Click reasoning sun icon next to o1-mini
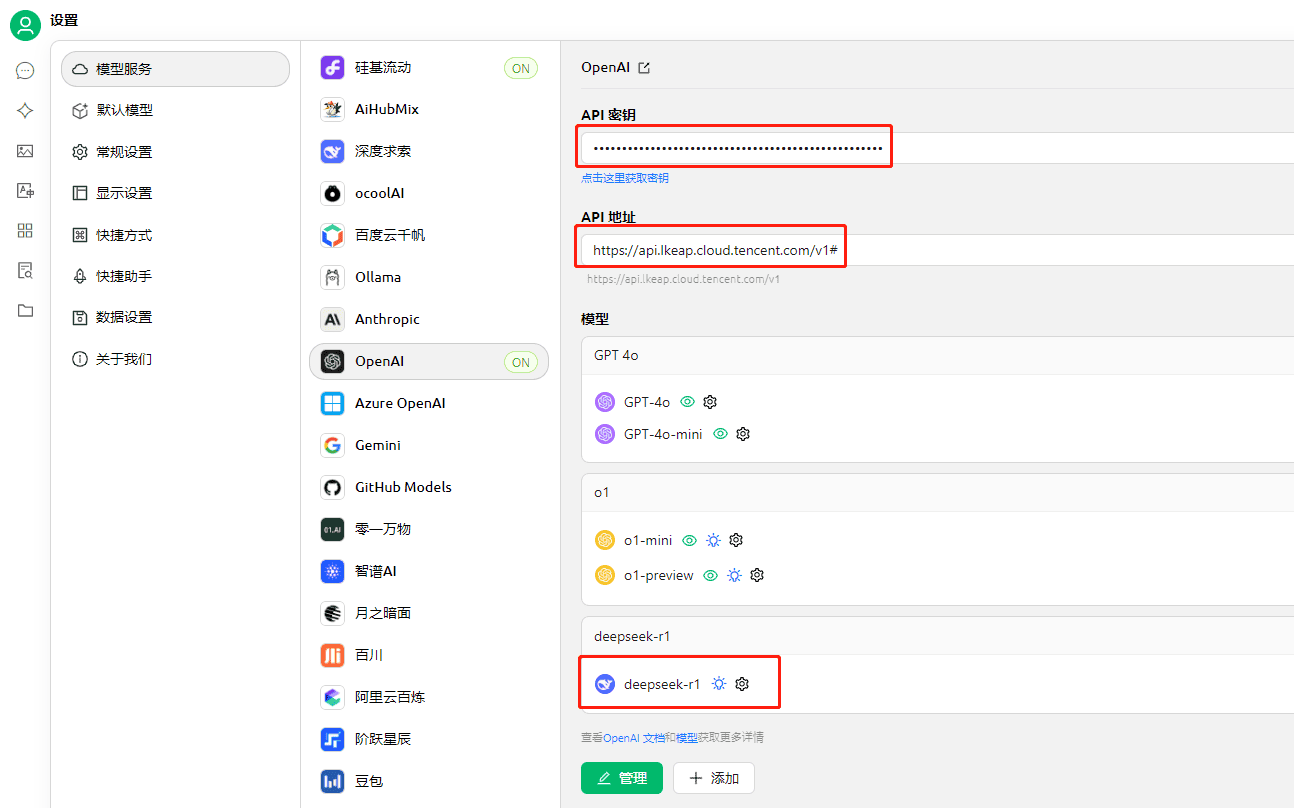Viewport: 1294px width, 808px height. (x=713, y=540)
